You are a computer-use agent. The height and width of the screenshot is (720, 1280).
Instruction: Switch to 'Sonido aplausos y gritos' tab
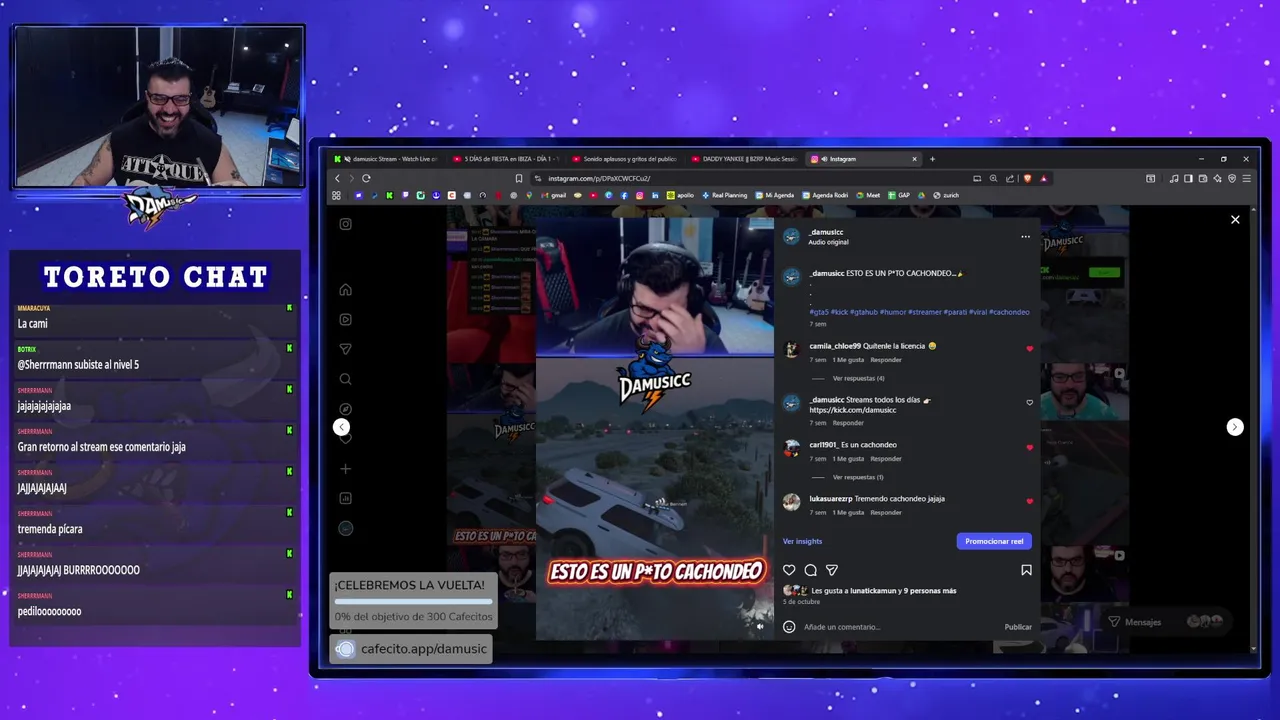tap(625, 159)
